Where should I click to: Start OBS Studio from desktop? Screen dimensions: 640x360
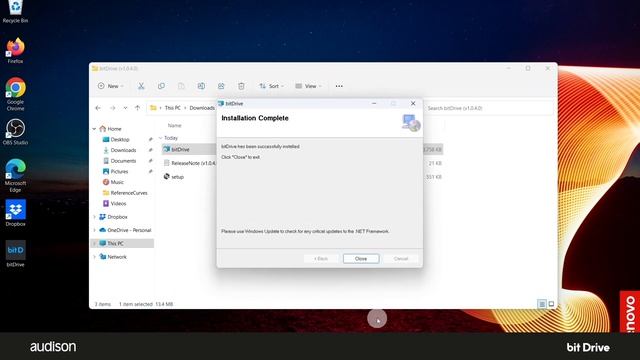pos(15,132)
